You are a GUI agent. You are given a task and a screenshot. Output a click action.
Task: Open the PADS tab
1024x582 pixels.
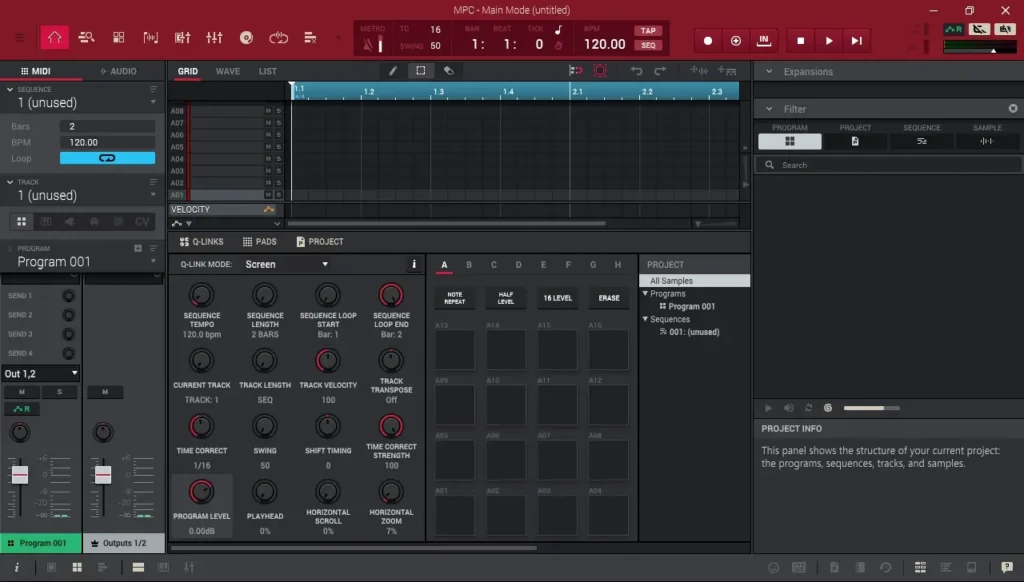[260, 242]
